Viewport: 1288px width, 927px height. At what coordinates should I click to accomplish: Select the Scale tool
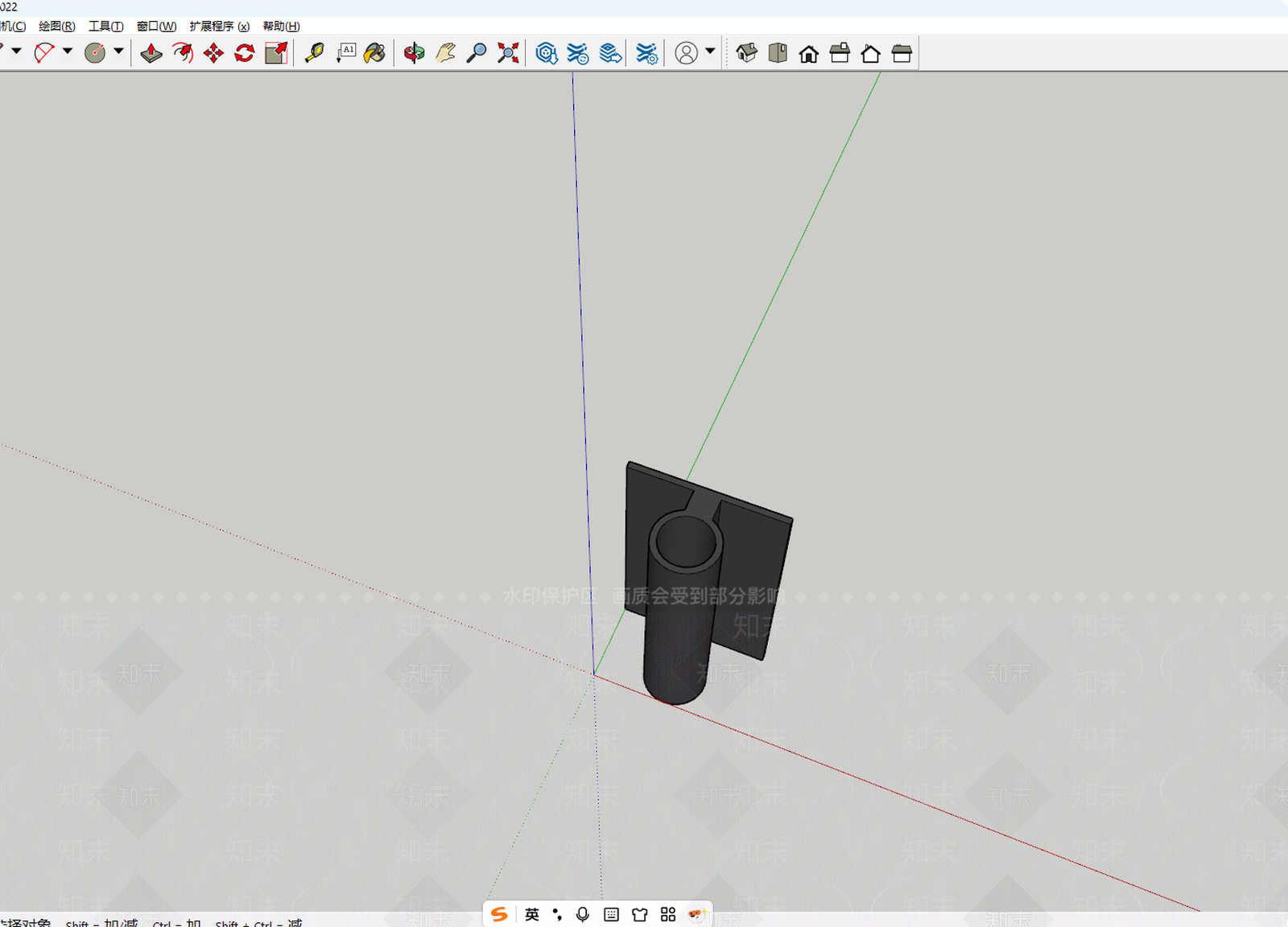276,53
